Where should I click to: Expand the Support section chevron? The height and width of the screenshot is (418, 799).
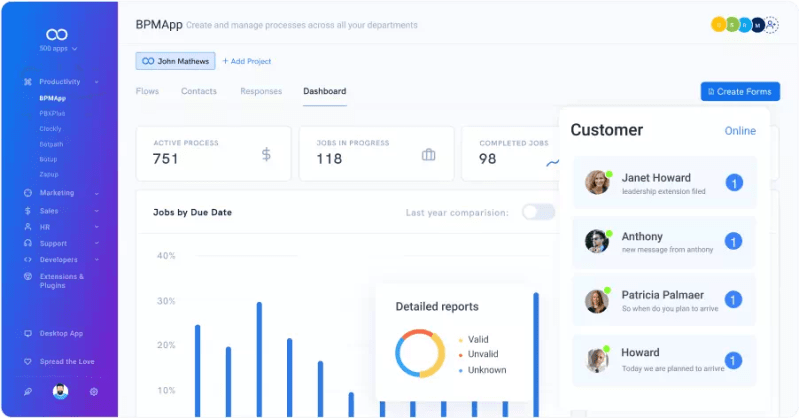[96, 244]
